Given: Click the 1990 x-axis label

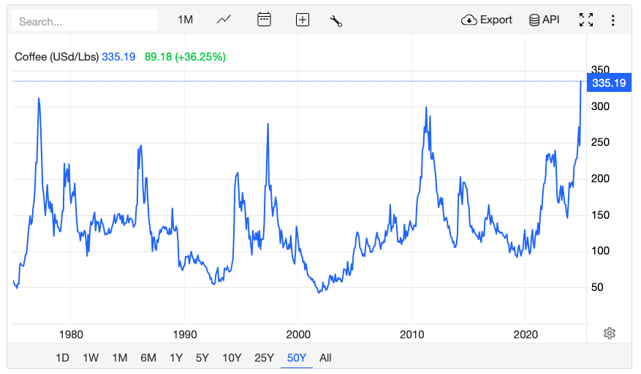Looking at the screenshot, I should point(185,335).
